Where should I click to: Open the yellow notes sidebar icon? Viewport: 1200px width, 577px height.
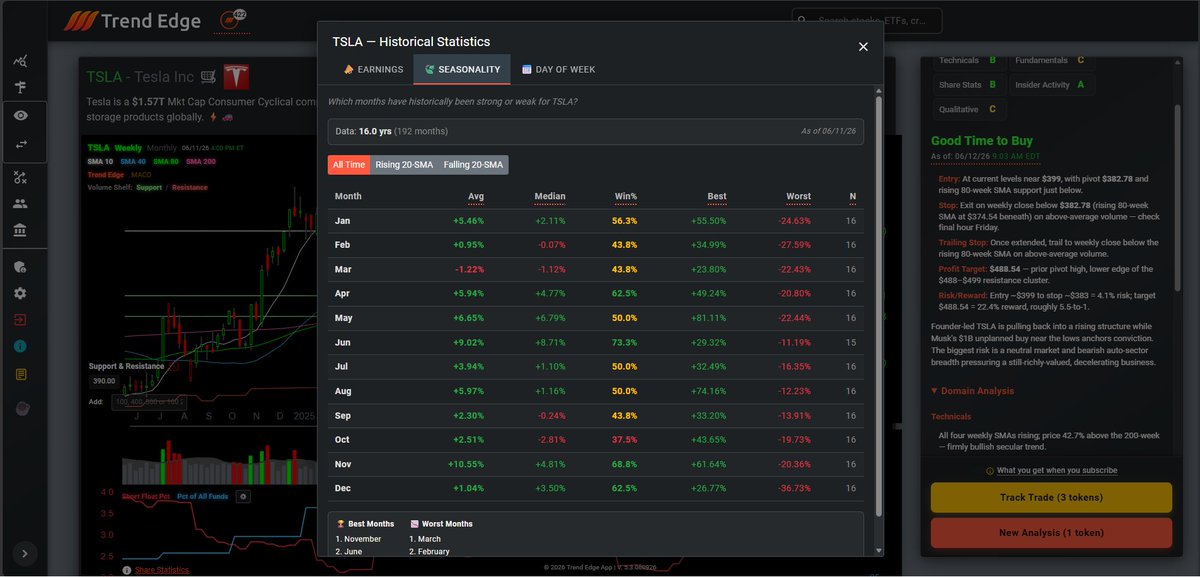pyautogui.click(x=20, y=374)
